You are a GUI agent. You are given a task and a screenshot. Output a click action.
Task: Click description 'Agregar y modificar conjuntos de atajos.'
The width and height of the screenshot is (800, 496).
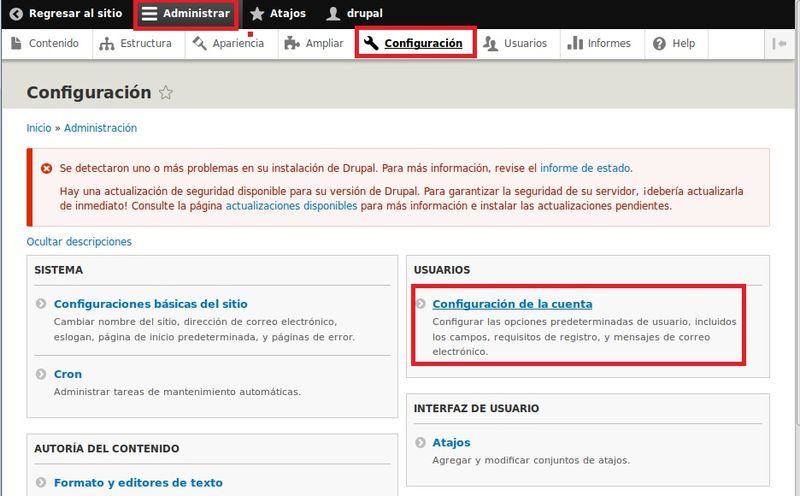(531, 460)
